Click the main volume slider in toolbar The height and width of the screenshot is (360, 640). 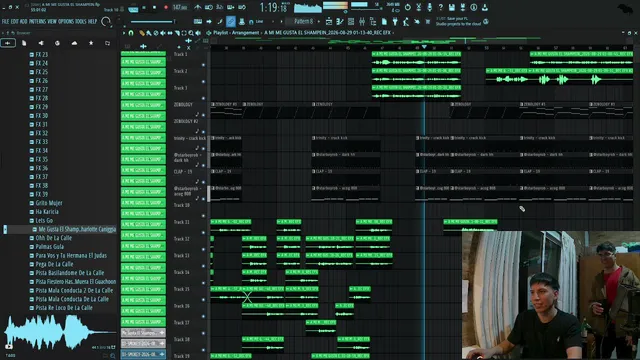[152, 22]
